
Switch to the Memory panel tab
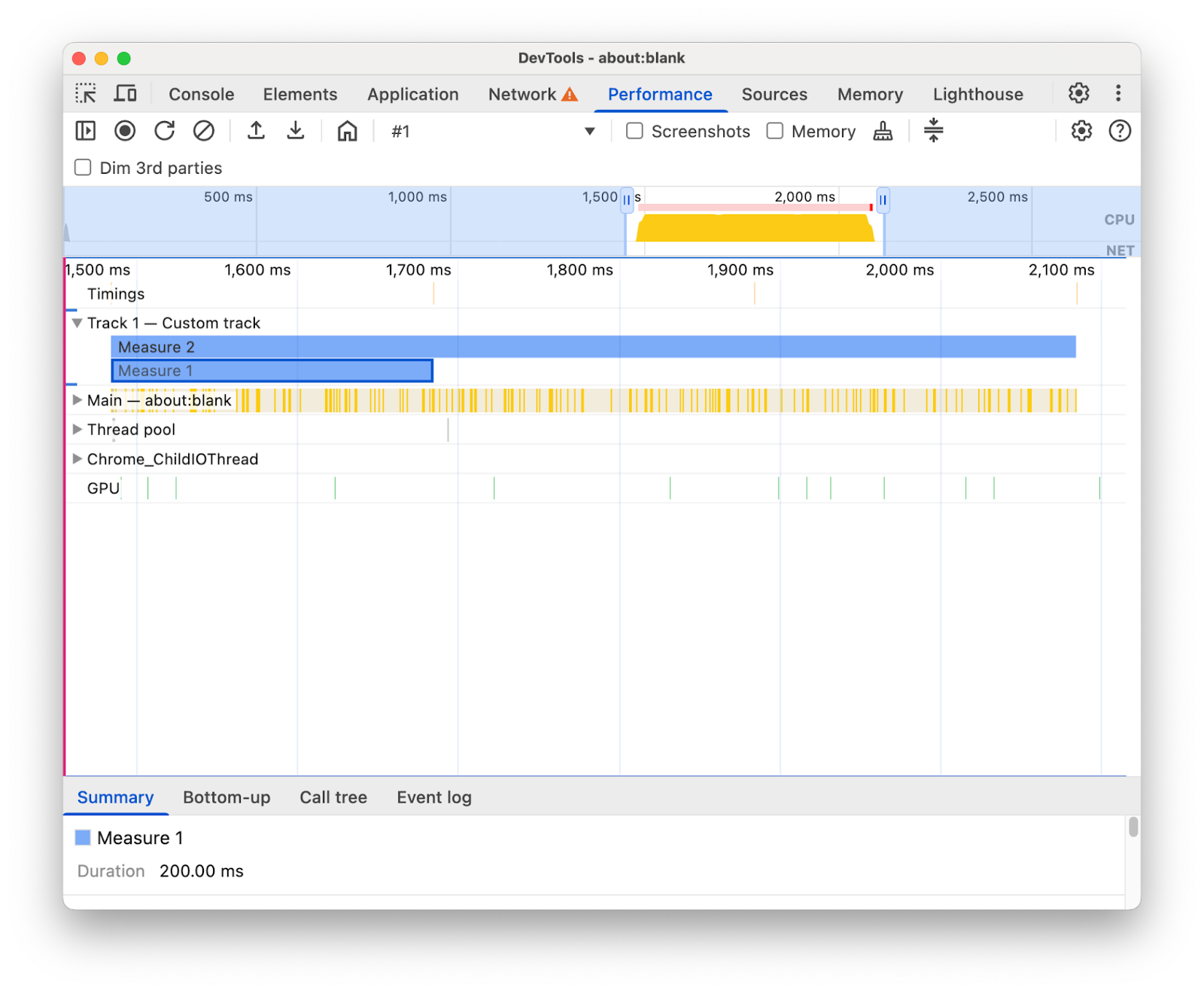pos(869,94)
